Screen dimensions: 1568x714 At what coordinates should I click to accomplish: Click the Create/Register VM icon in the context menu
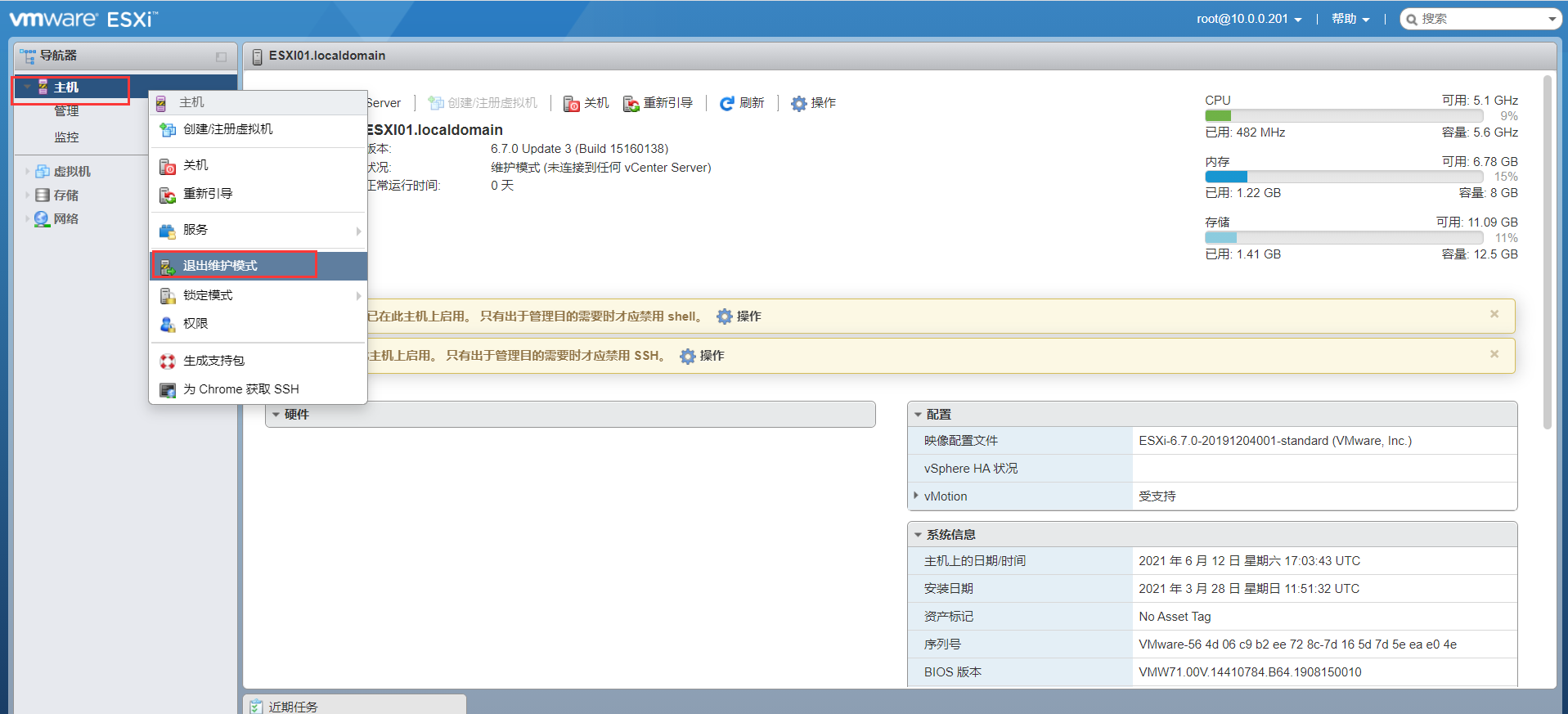click(168, 129)
